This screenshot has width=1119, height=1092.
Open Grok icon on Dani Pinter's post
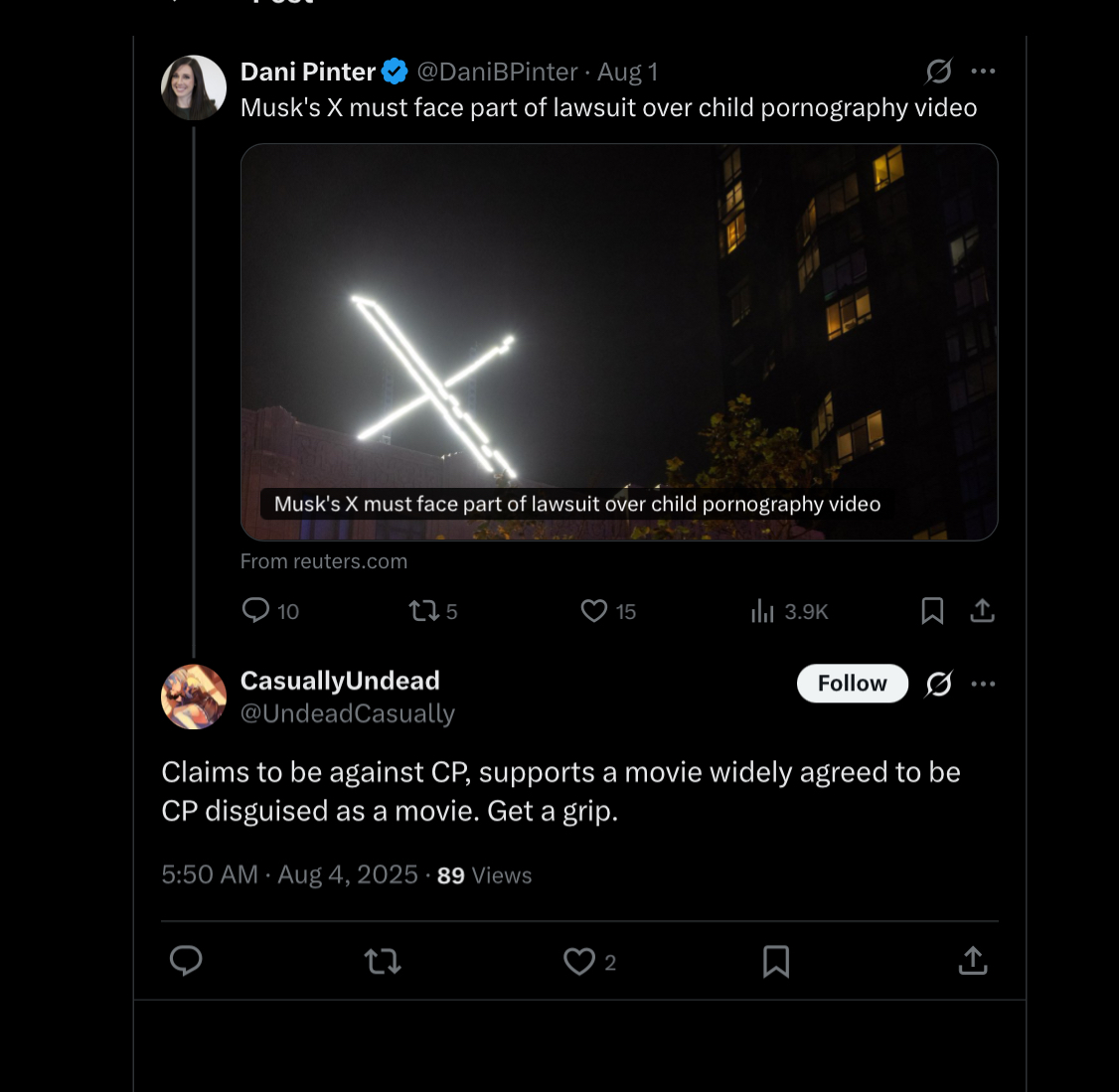938,71
